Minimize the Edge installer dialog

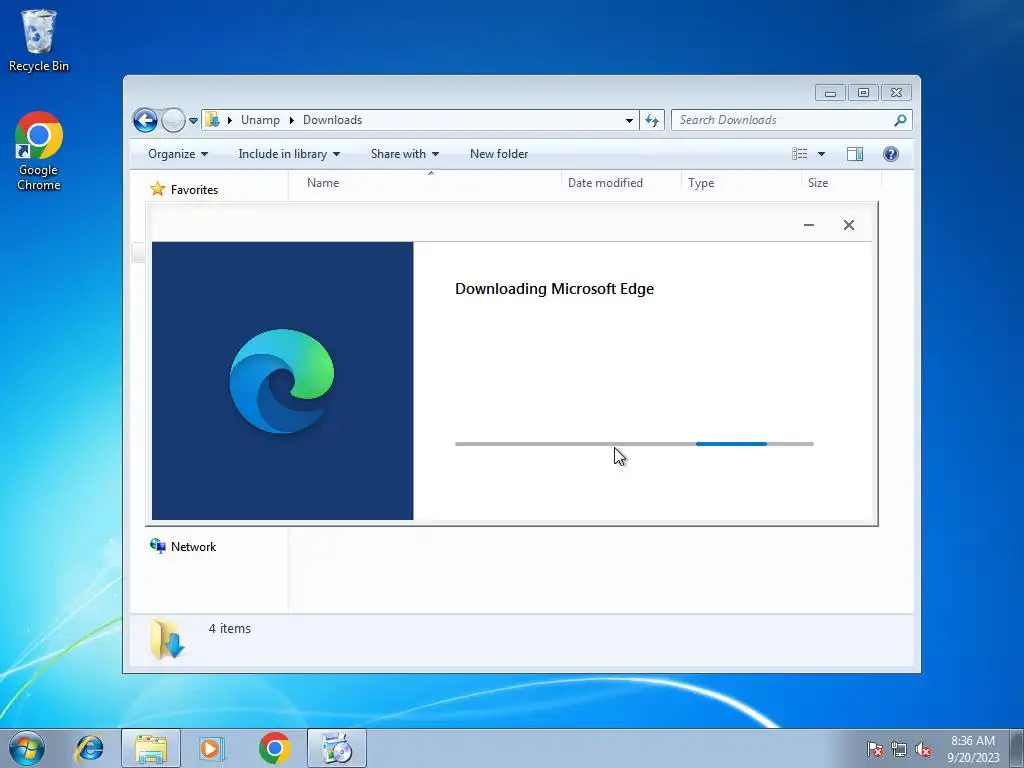(x=808, y=225)
